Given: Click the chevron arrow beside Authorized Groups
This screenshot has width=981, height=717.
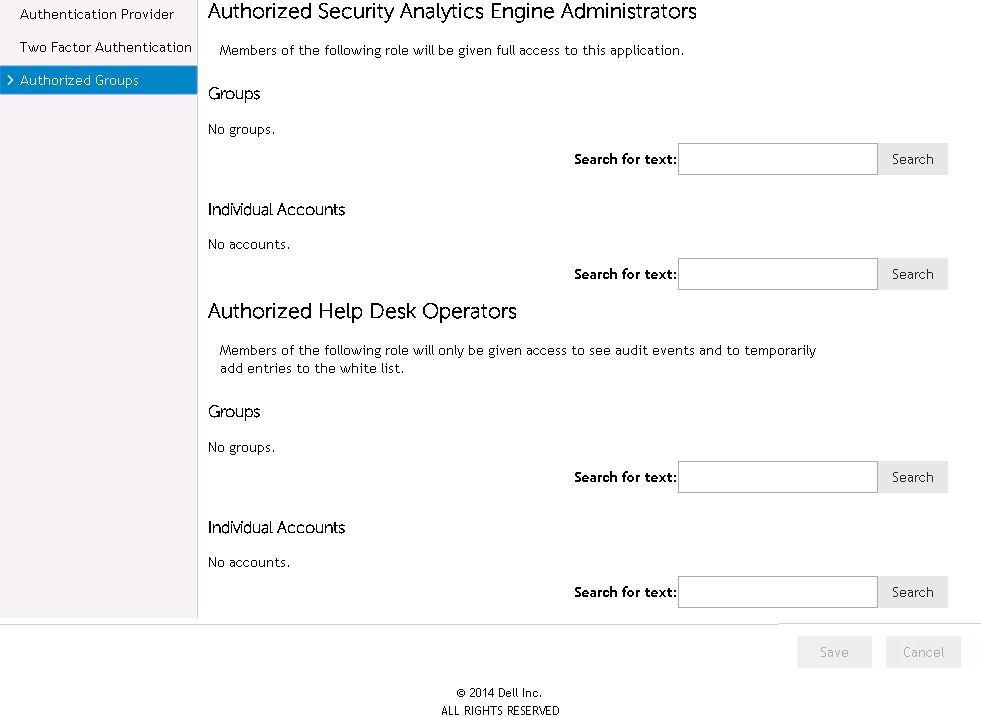Looking at the screenshot, I should click(x=10, y=80).
